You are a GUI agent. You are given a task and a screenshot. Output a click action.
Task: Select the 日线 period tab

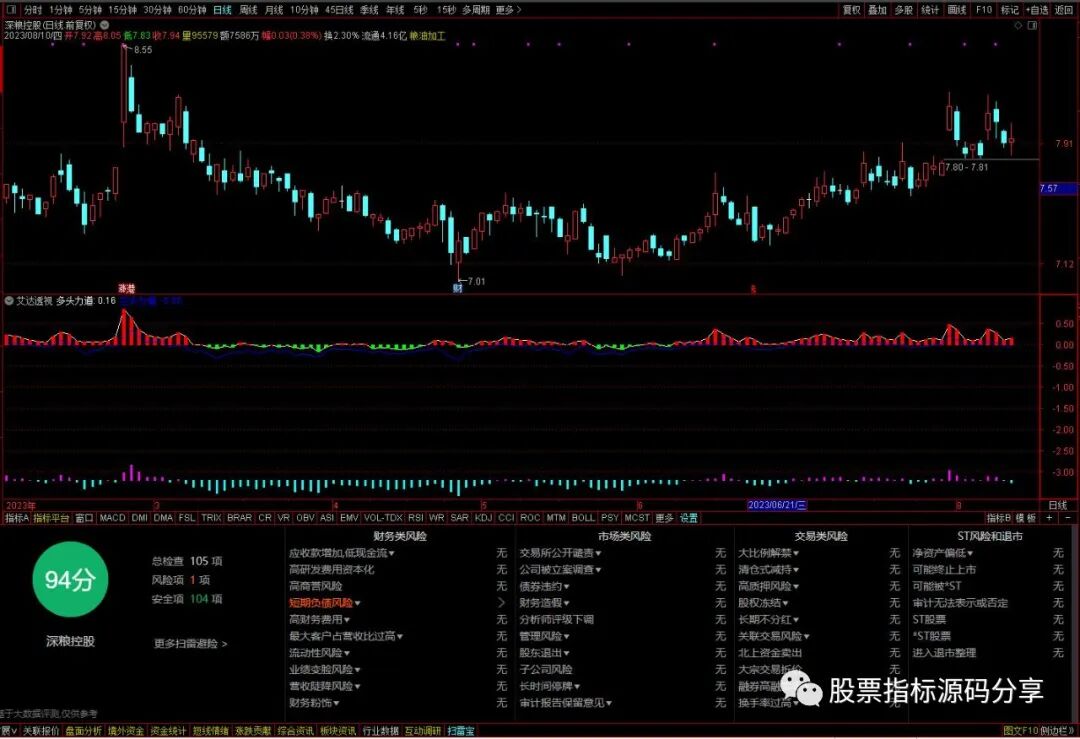(222, 10)
